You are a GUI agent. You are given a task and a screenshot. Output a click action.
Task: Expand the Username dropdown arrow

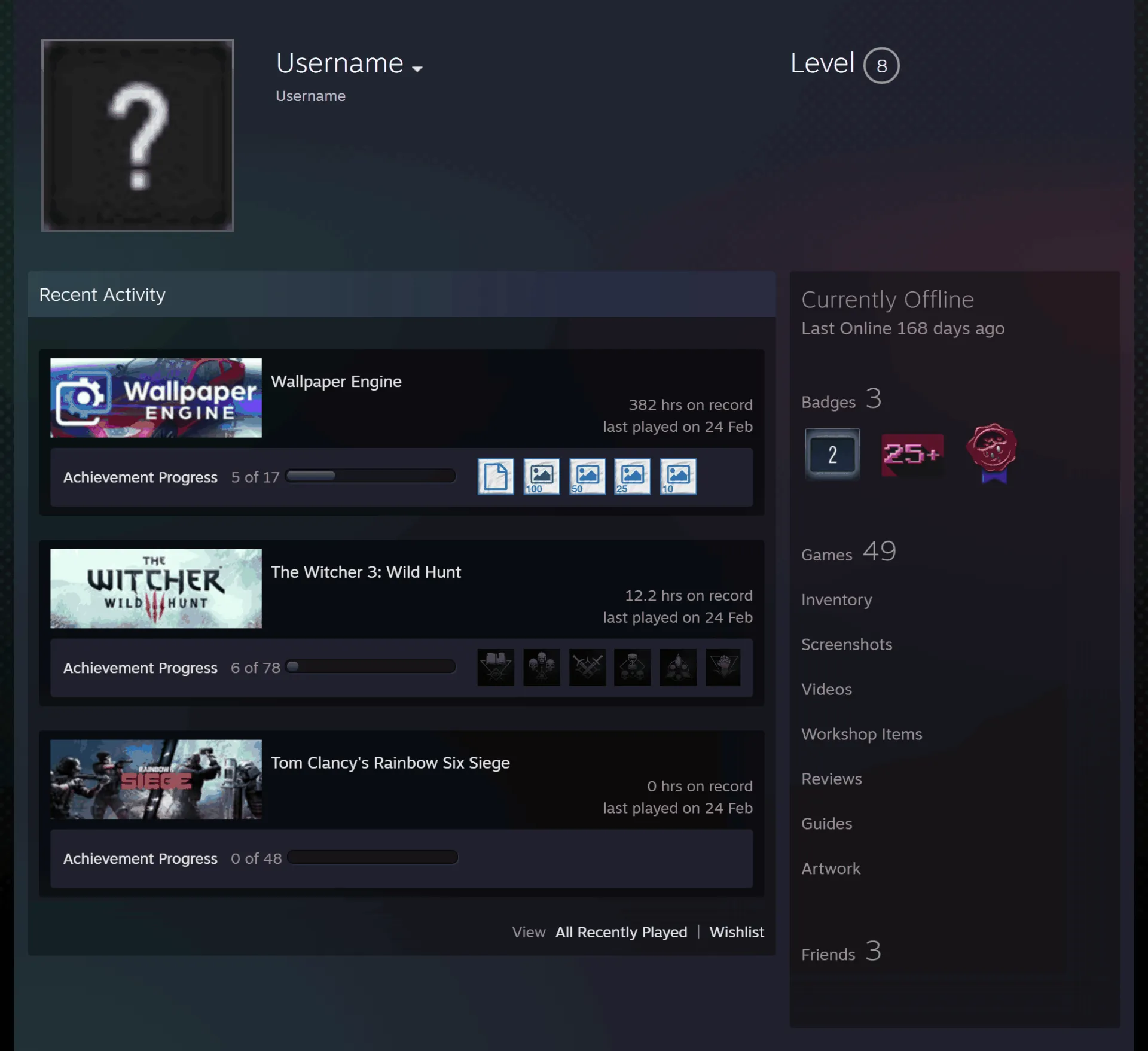point(417,69)
